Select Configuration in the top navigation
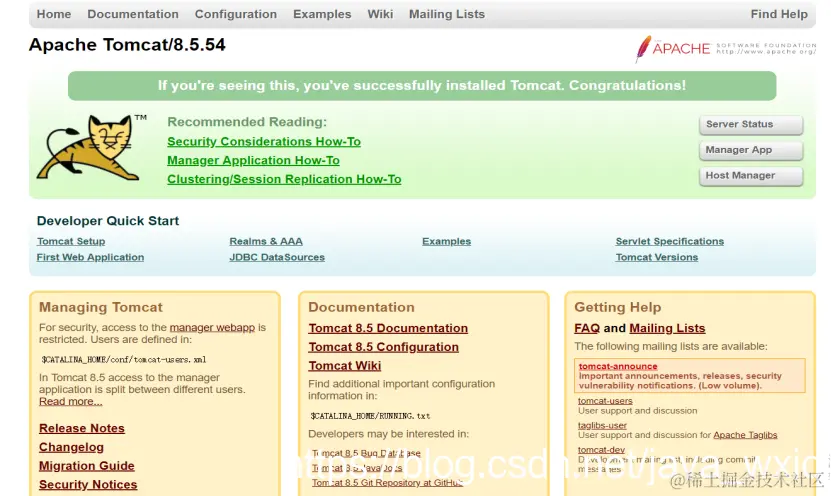The image size is (831, 496). point(235,14)
